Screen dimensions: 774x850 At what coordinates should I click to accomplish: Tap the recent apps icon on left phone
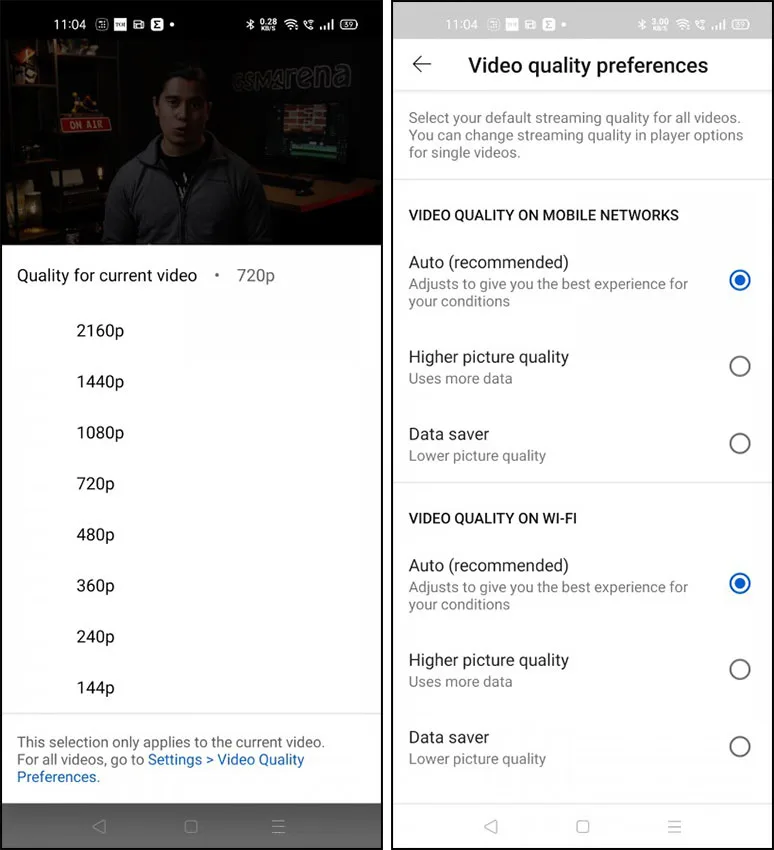[279, 826]
